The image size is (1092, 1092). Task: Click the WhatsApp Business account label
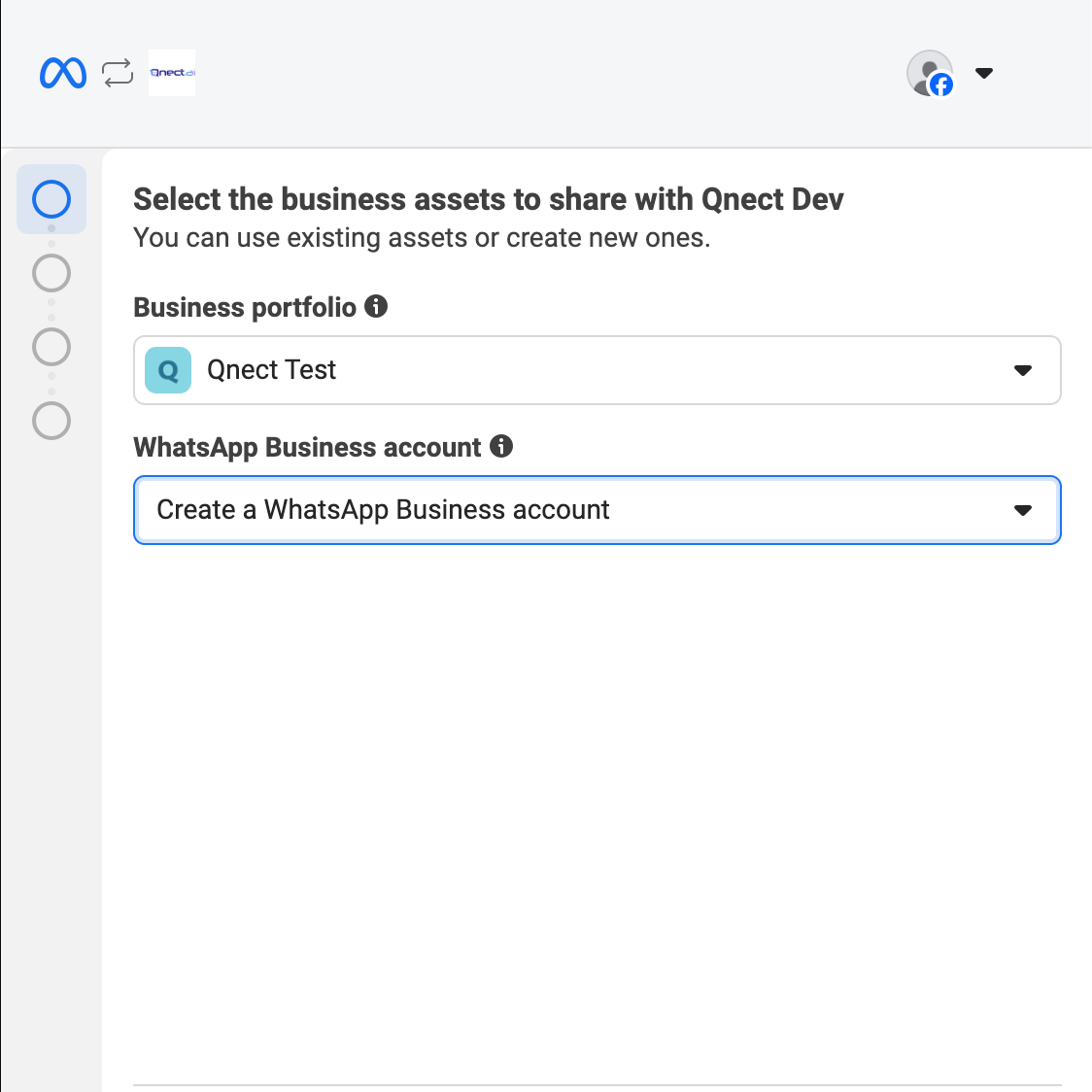pyautogui.click(x=307, y=447)
